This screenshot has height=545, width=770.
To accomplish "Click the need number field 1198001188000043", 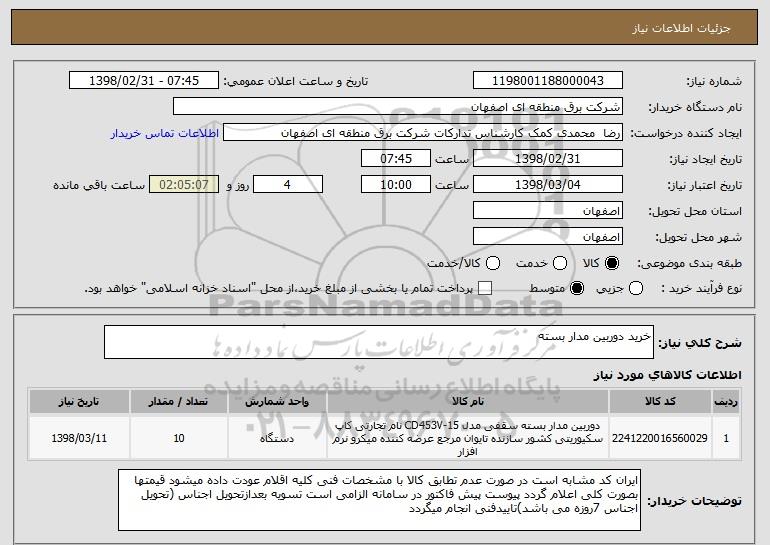I will click(x=548, y=81).
